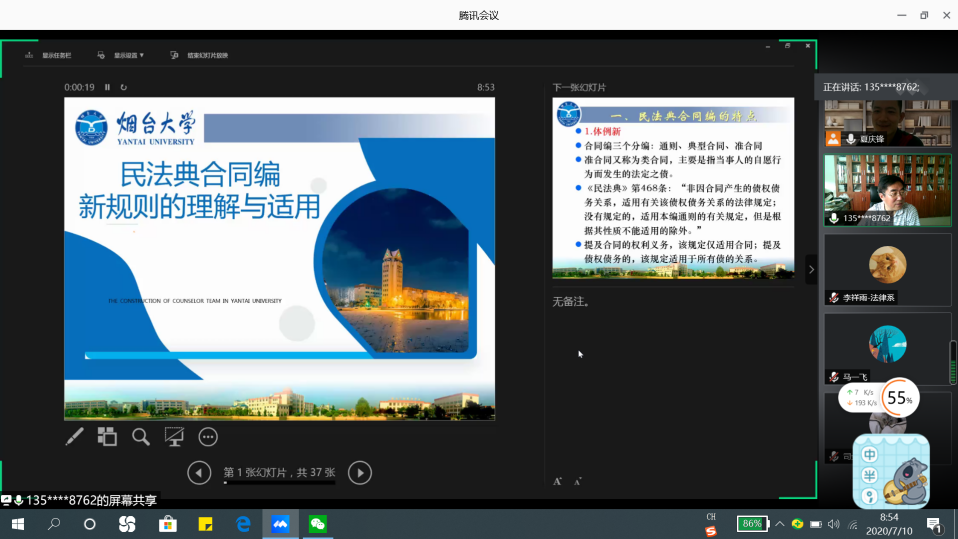Open more slideshow options ellipsis
Screen dimensions: 958x539
(208, 437)
